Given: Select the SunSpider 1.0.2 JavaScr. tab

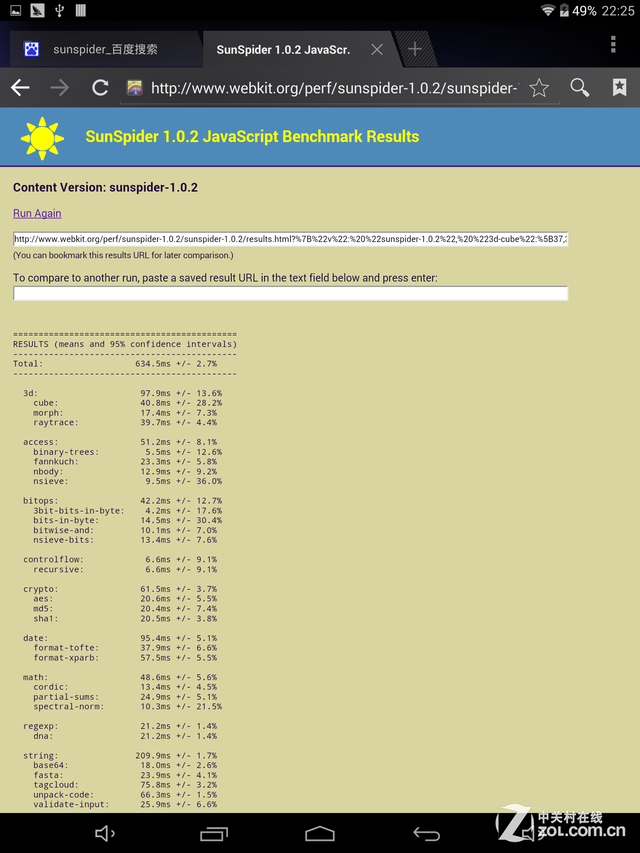Looking at the screenshot, I should pos(283,50).
